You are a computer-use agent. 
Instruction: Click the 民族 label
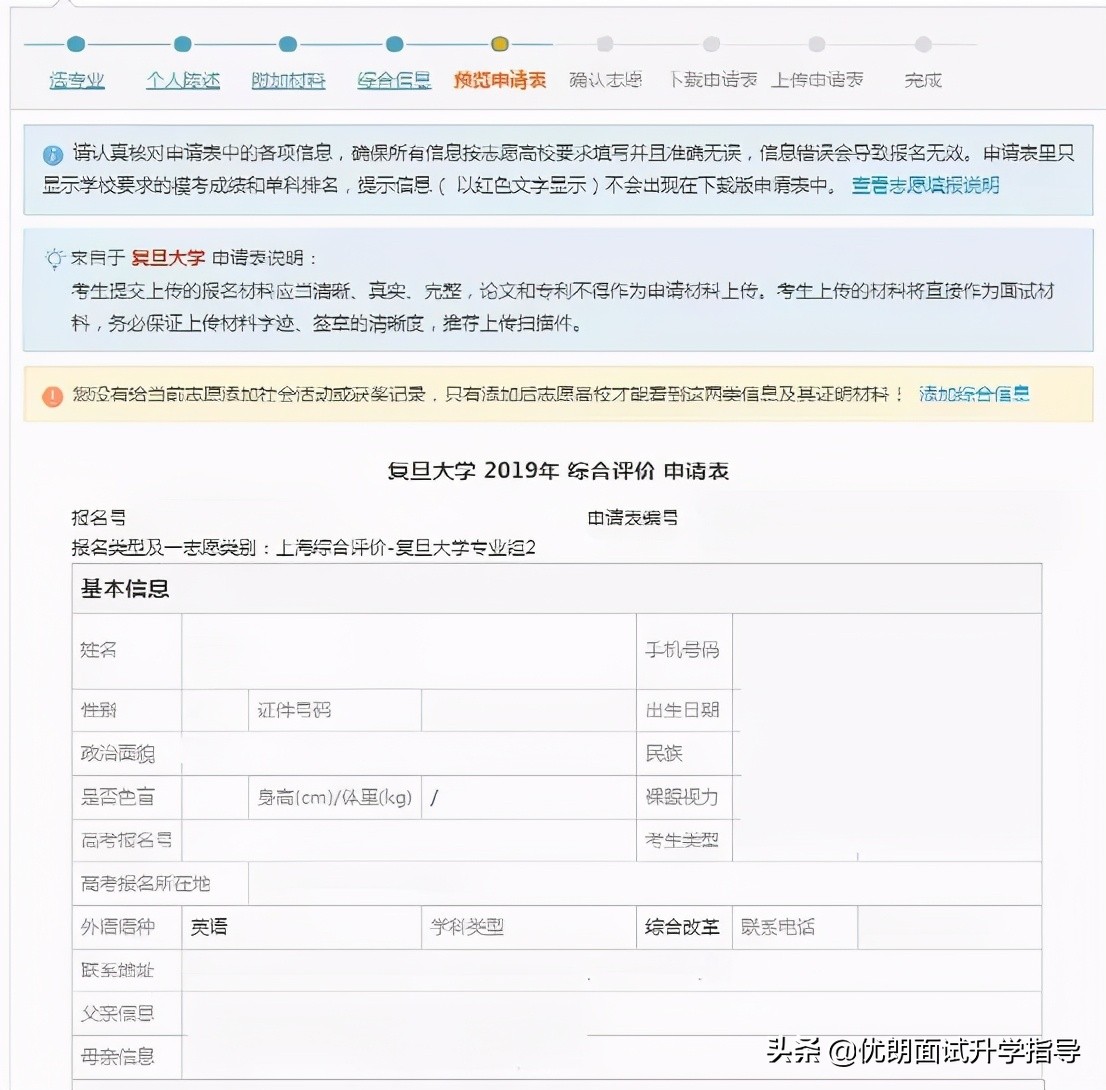(x=664, y=753)
